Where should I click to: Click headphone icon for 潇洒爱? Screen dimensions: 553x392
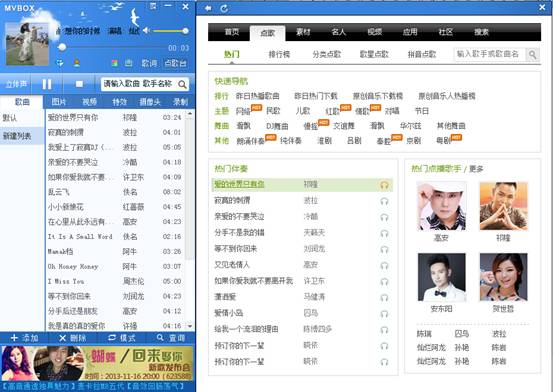click(384, 297)
